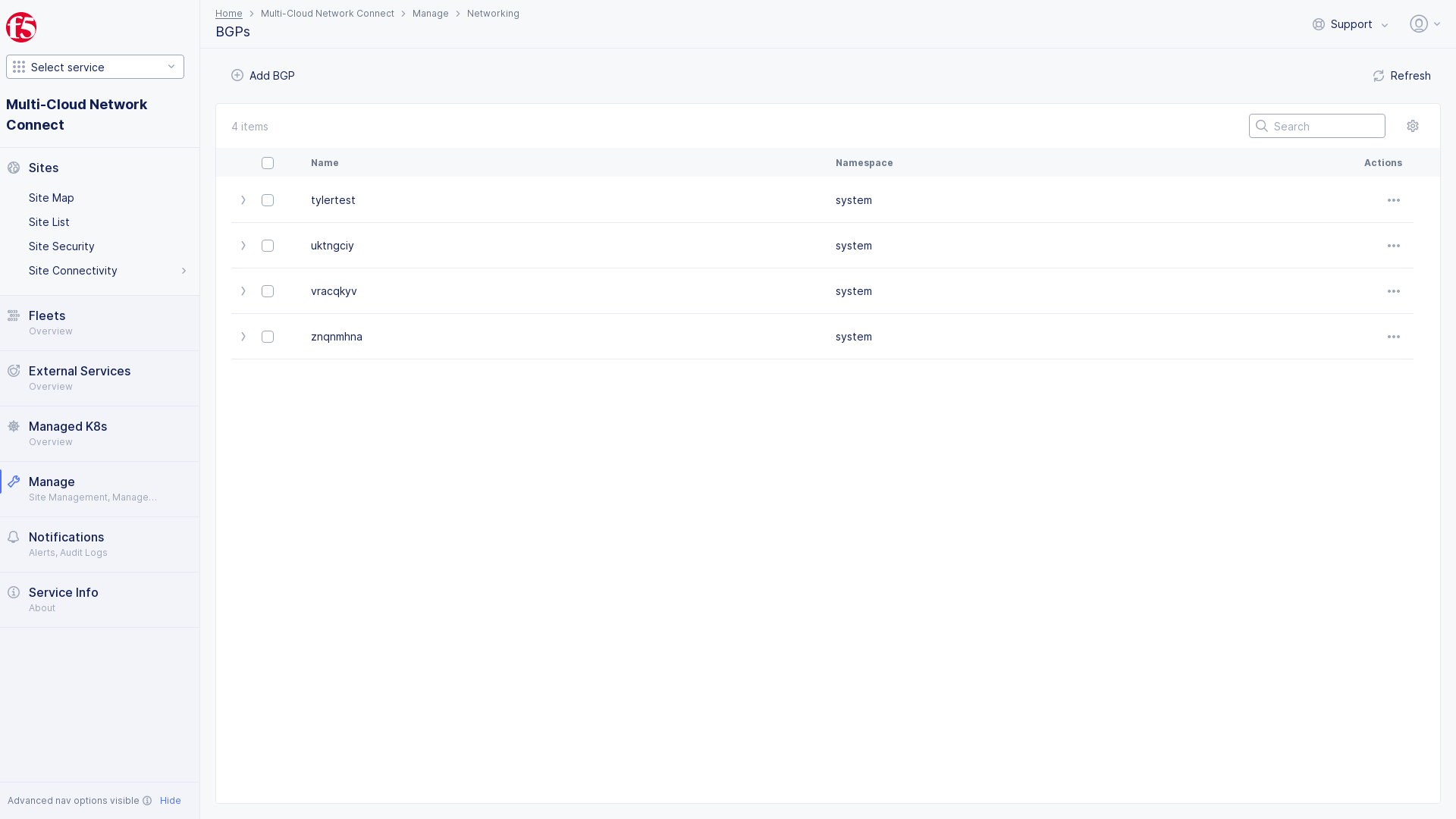Click system namespace in tylertest row
The image size is (1456, 819).
click(854, 200)
